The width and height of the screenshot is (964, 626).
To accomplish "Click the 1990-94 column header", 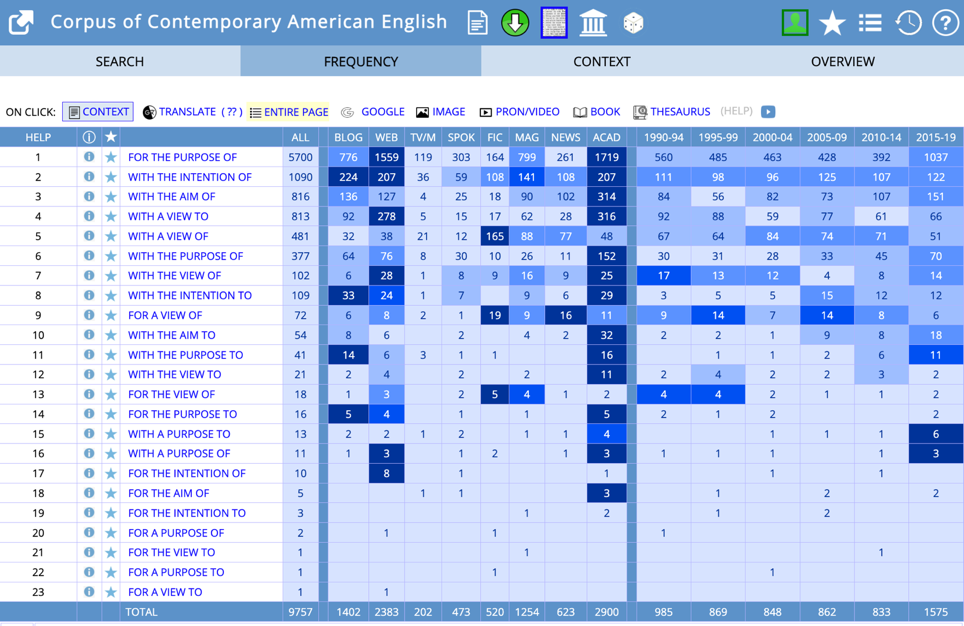I will [x=663, y=137].
